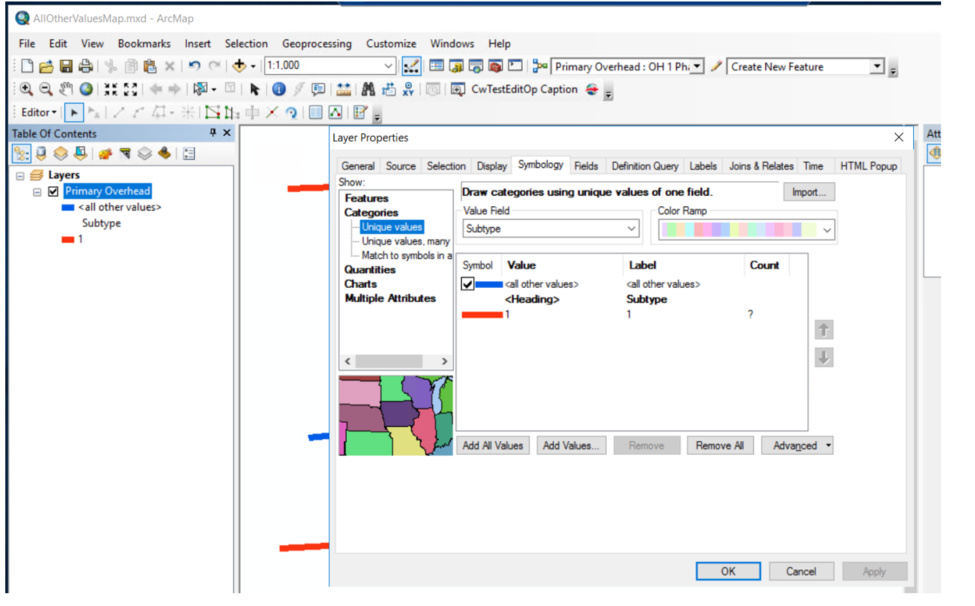Click the Add Values... button

click(571, 446)
